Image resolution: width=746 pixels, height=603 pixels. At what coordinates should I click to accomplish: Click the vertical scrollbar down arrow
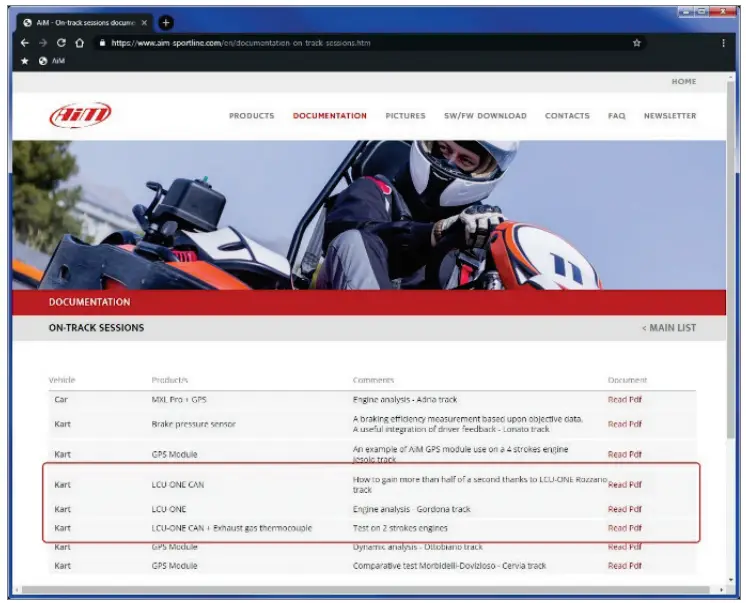tap(731, 580)
